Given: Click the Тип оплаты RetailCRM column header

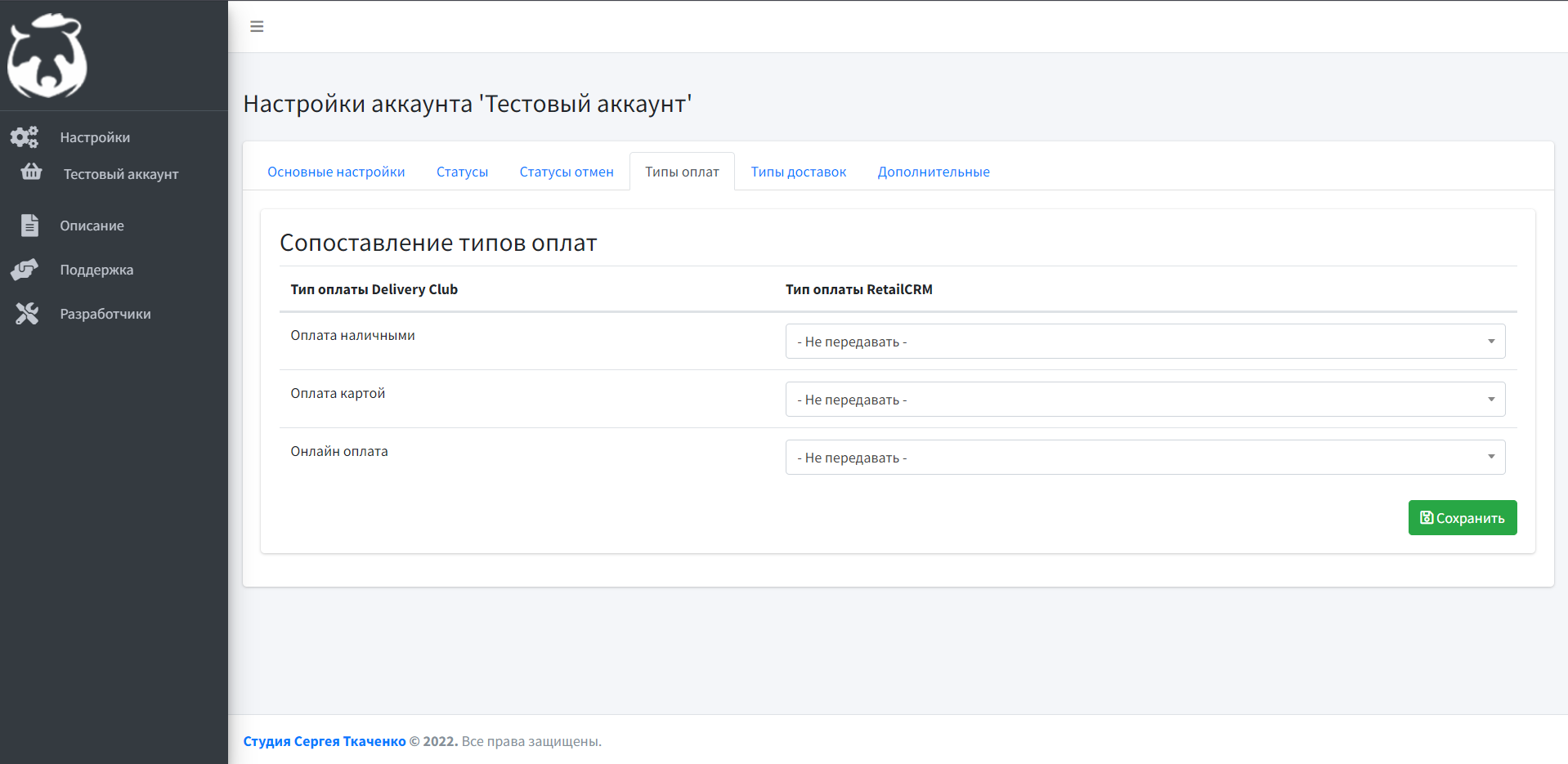Looking at the screenshot, I should pyautogui.click(x=858, y=289).
